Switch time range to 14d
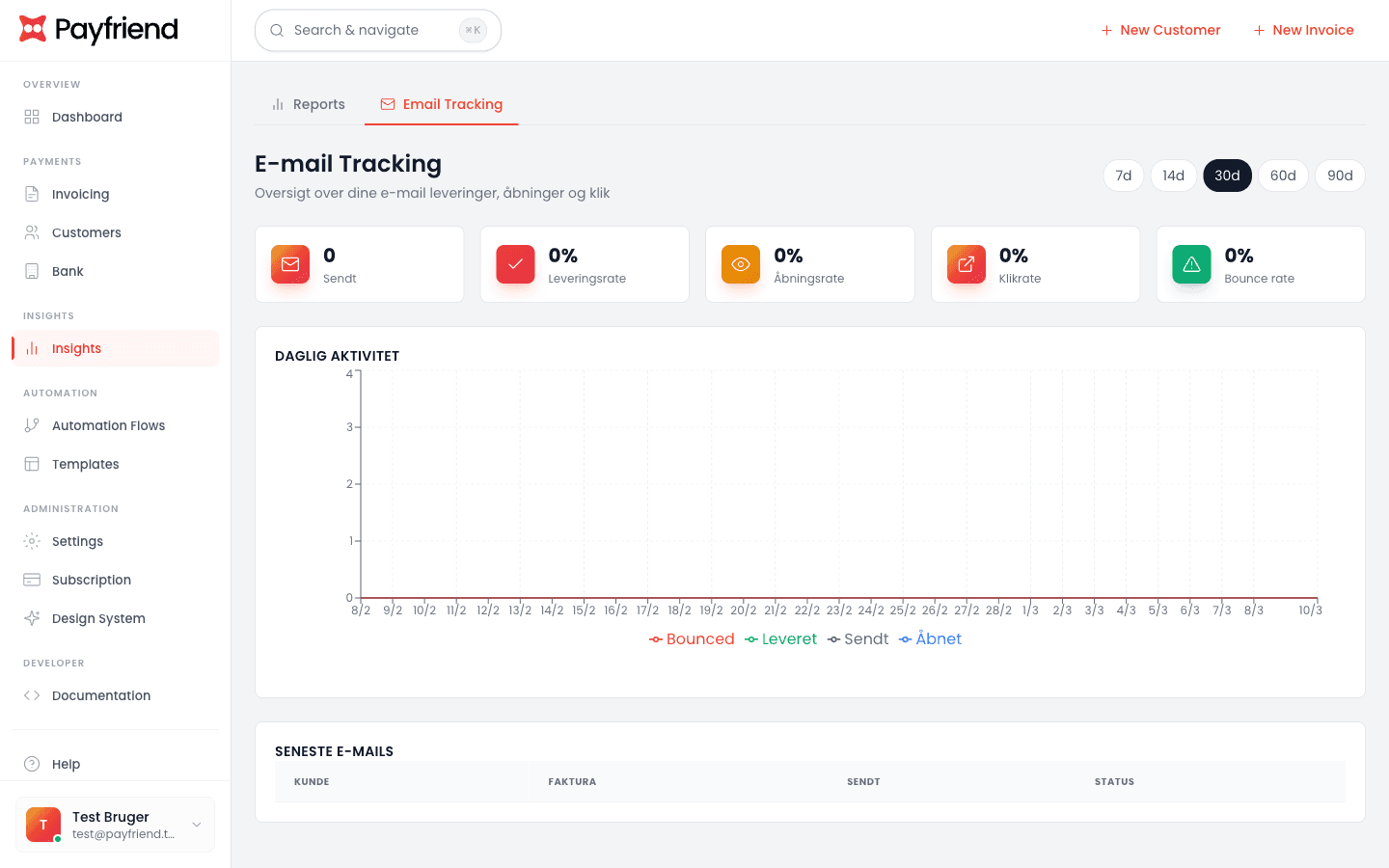This screenshot has width=1389, height=868. pyautogui.click(x=1173, y=176)
